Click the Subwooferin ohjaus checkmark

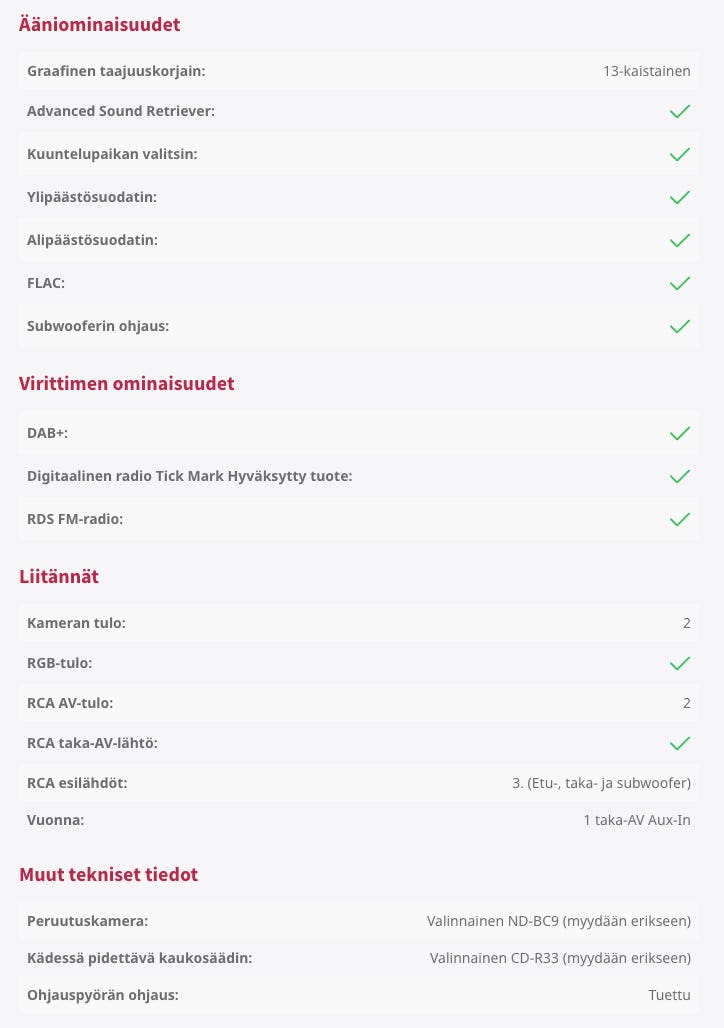pyautogui.click(x=680, y=326)
